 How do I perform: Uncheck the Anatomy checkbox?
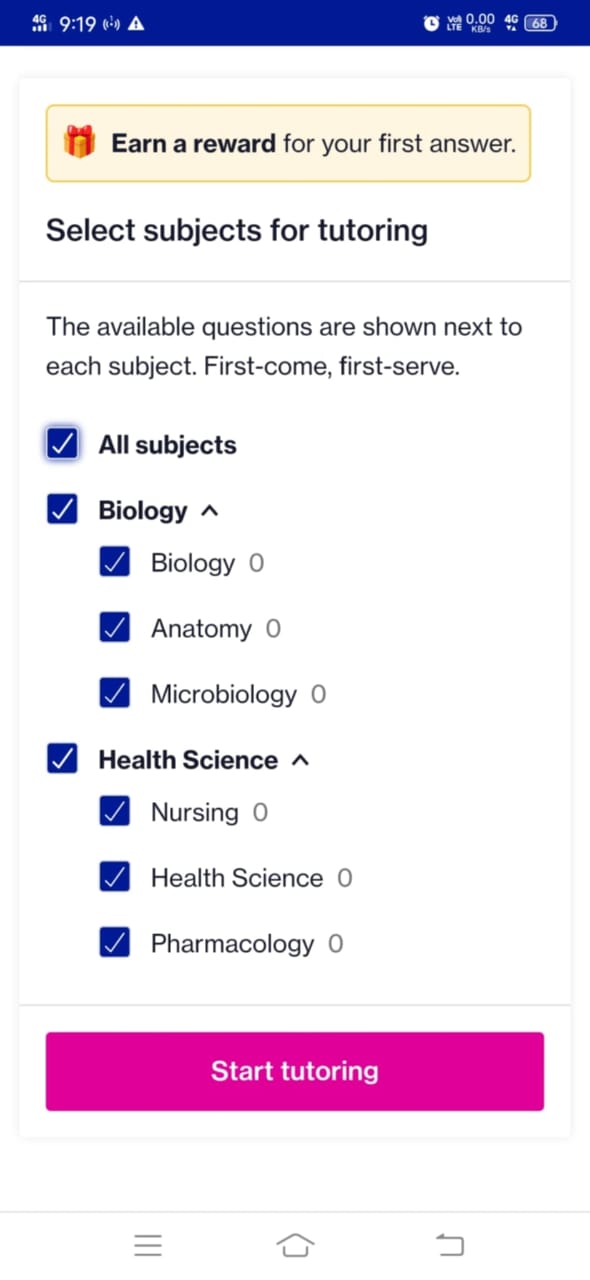(115, 628)
